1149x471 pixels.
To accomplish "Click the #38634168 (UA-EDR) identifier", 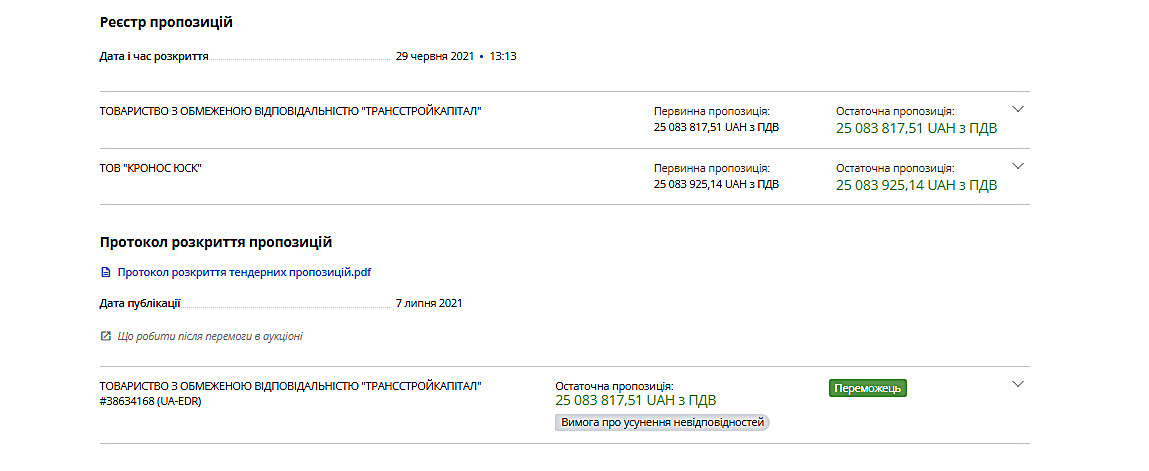I will [150, 401].
